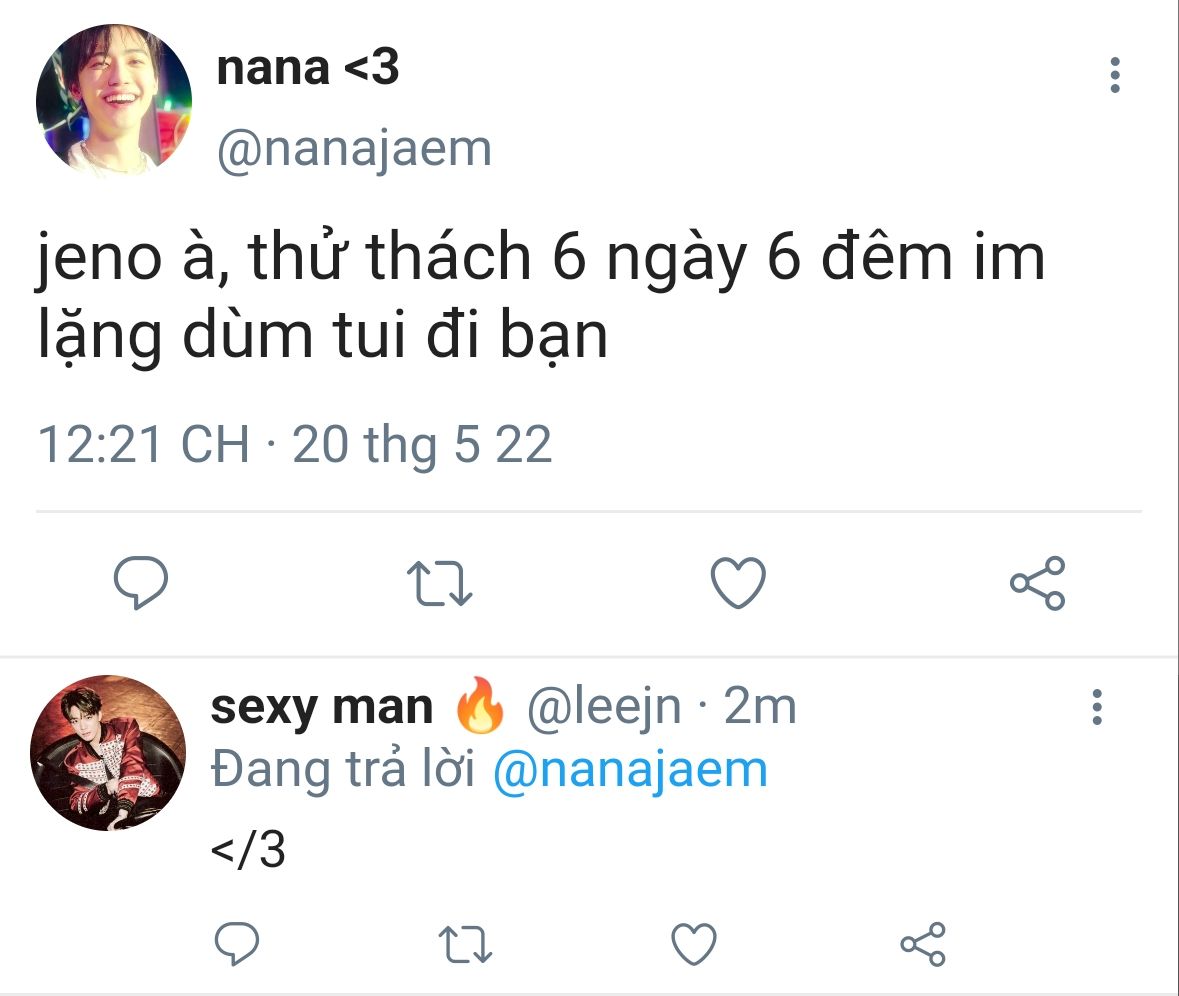Tap the 2m reply timestamp
The width and height of the screenshot is (1179, 996).
(760, 707)
